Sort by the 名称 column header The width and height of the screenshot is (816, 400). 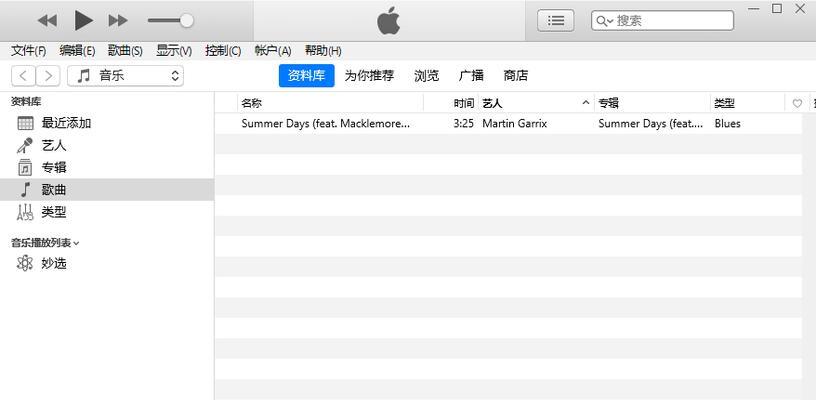click(330, 103)
